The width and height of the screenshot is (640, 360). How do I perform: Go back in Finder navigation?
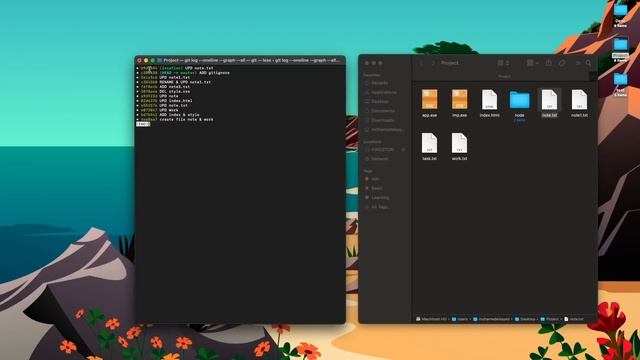click(422, 63)
